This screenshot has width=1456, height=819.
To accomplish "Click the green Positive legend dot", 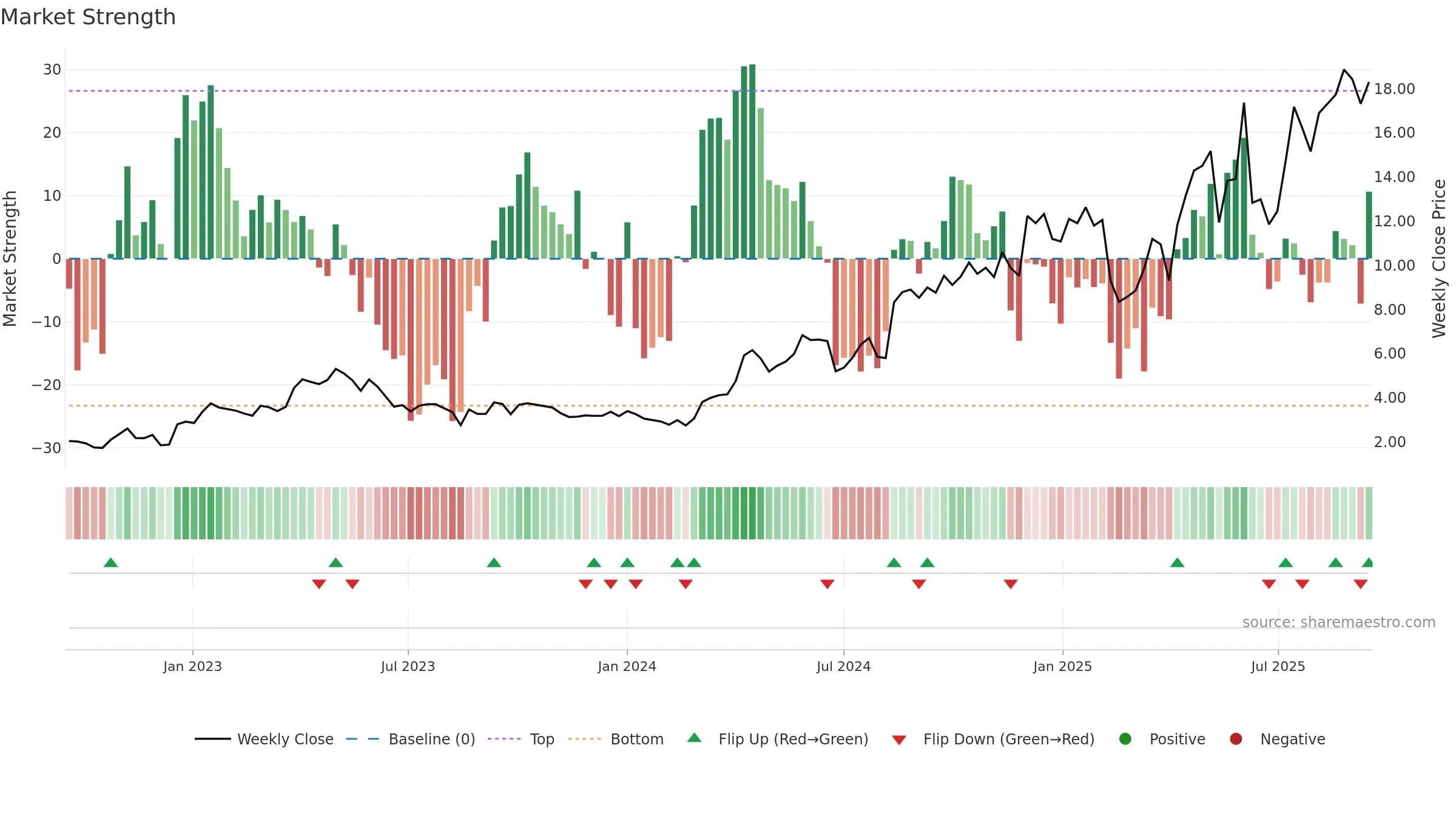I will 1125,739.
